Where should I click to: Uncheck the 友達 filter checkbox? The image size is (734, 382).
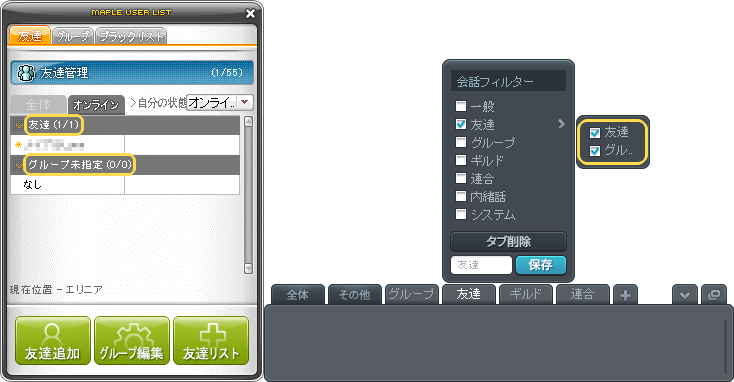pyautogui.click(x=461, y=124)
